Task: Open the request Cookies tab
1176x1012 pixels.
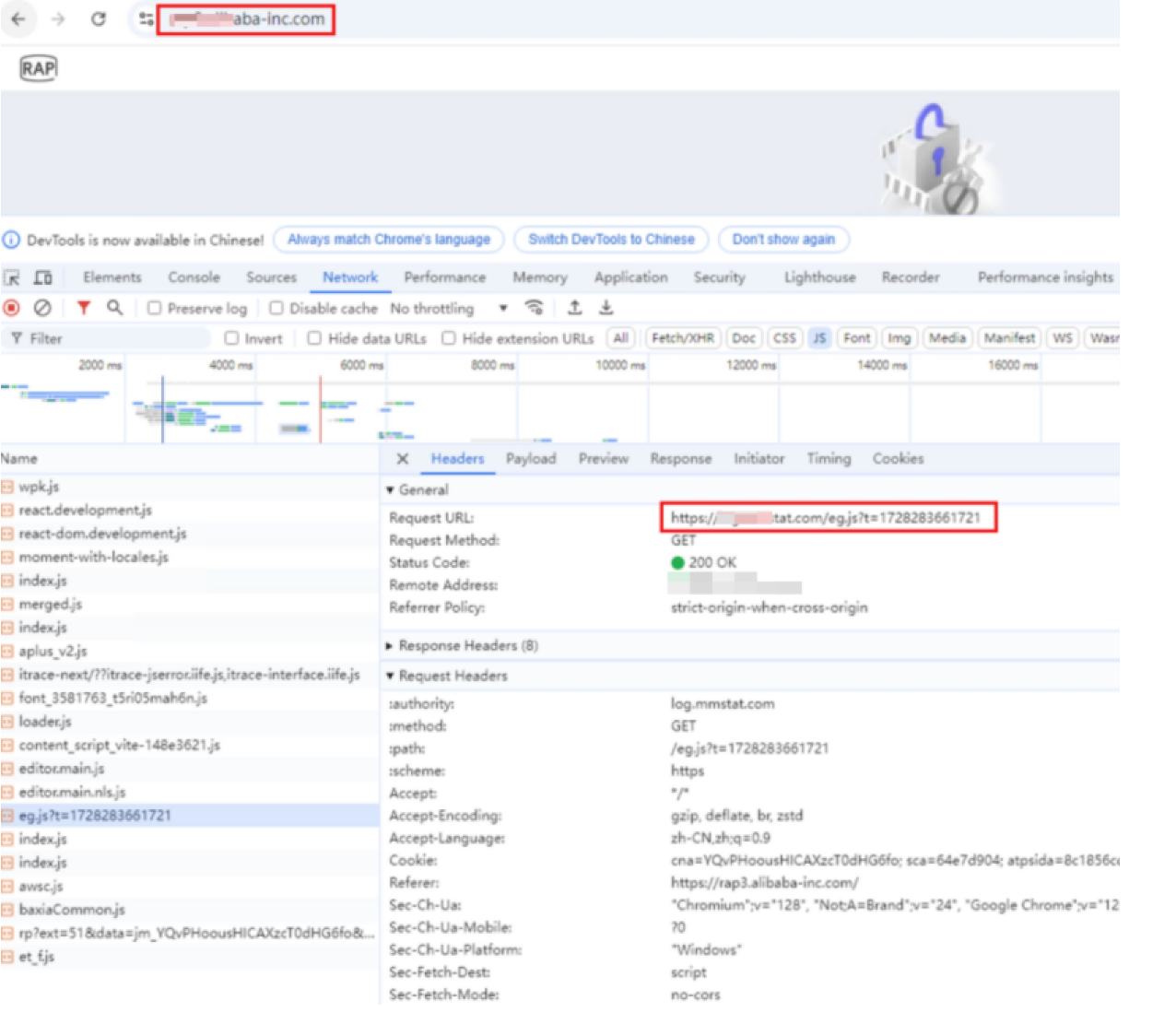Action: (x=899, y=459)
